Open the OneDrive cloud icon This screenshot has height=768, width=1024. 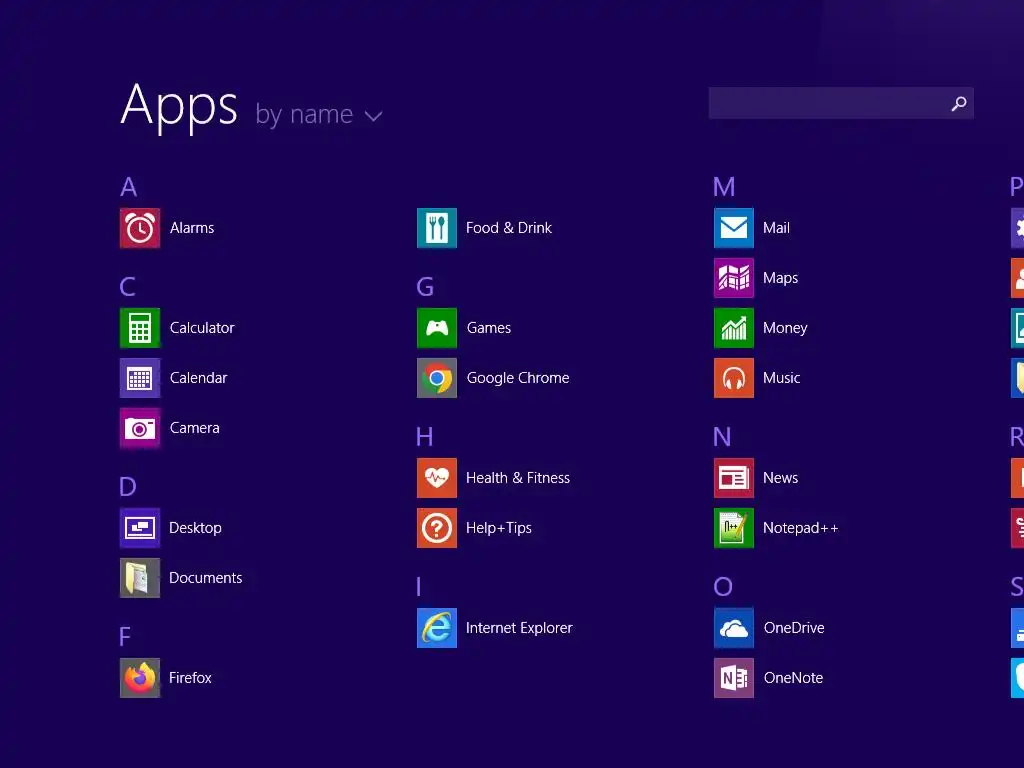point(733,628)
